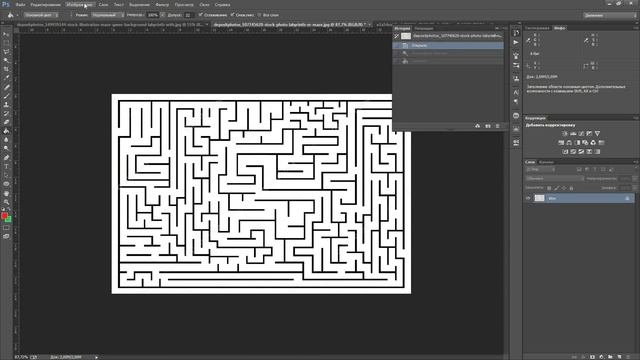Add Hue/Saturation adjustment layer

coord(561,142)
